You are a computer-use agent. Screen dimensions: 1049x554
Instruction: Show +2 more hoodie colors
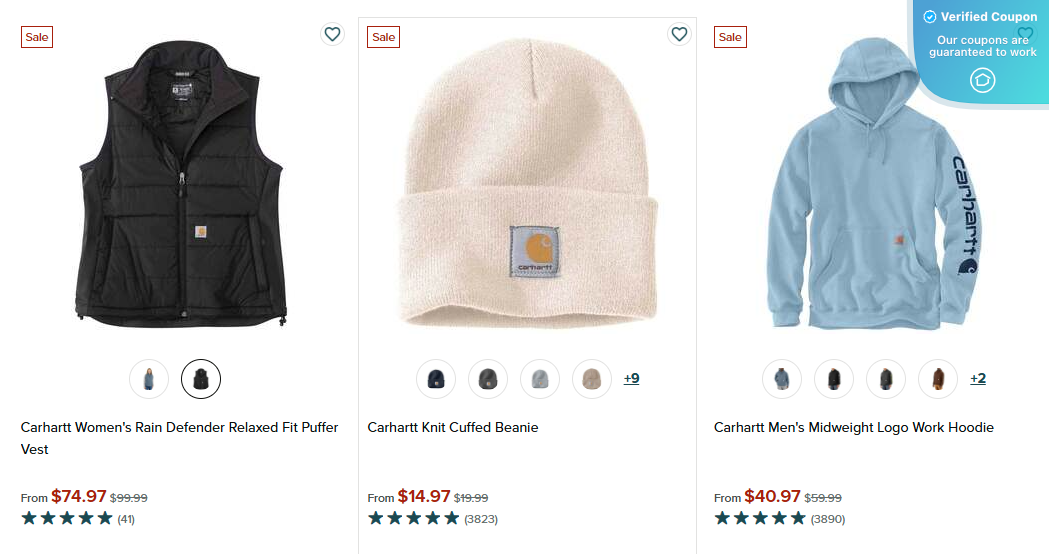(978, 379)
